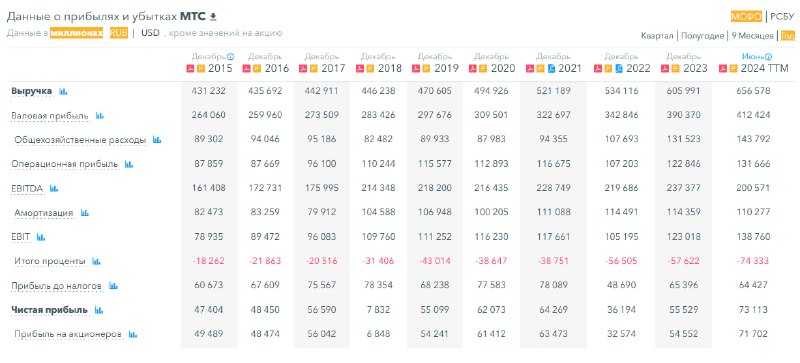The image size is (800, 363).
Task: Switch period to Квартал
Action: (x=657, y=36)
